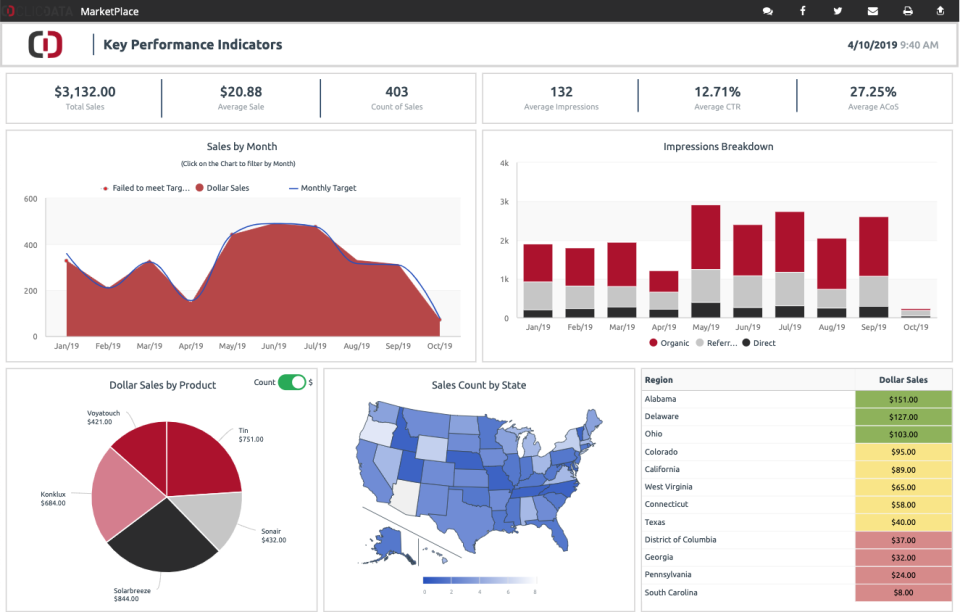
Task: Click the export upload icon
Action: (x=940, y=10)
